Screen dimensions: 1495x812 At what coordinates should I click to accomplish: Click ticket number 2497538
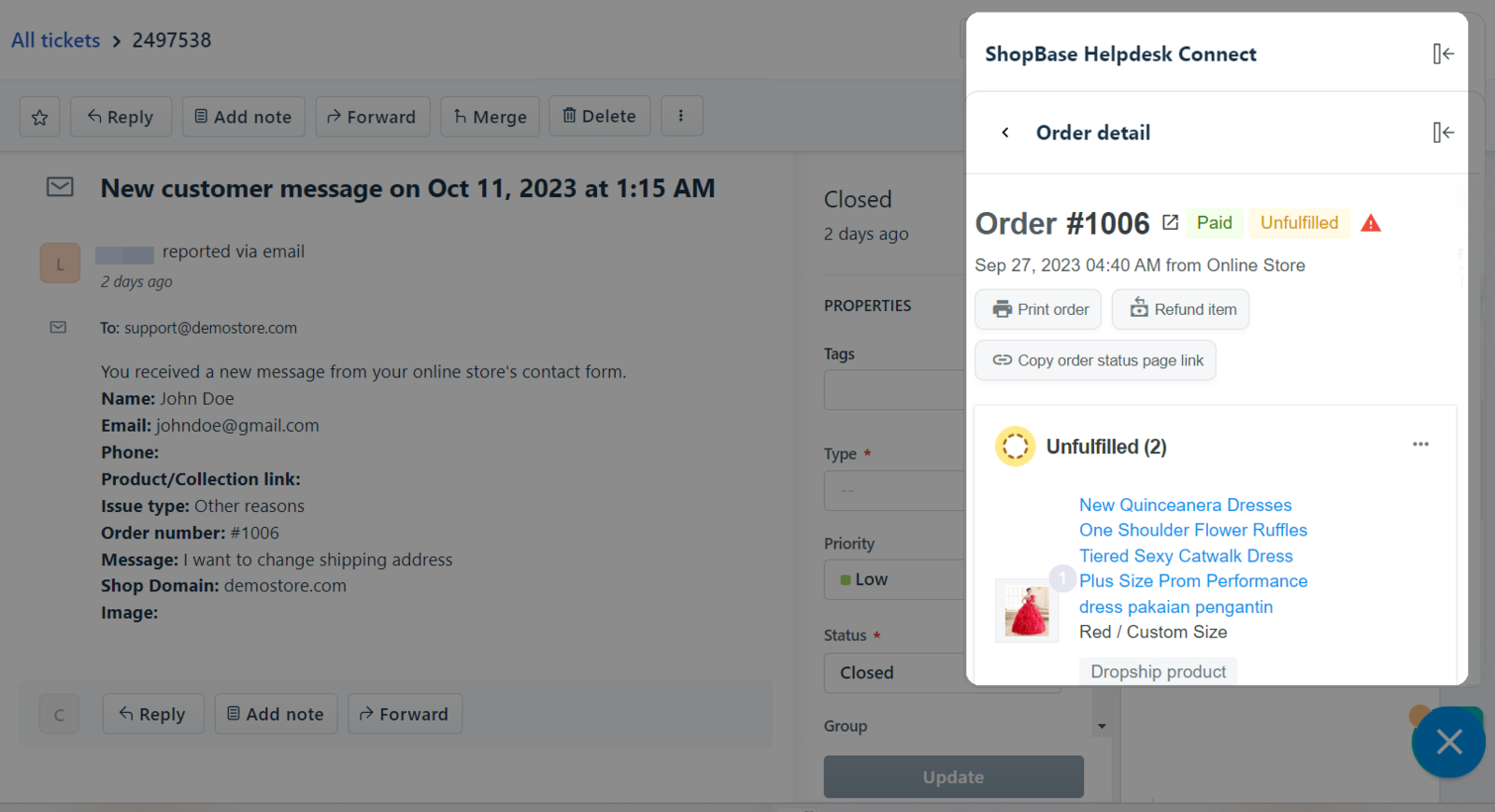(x=172, y=40)
